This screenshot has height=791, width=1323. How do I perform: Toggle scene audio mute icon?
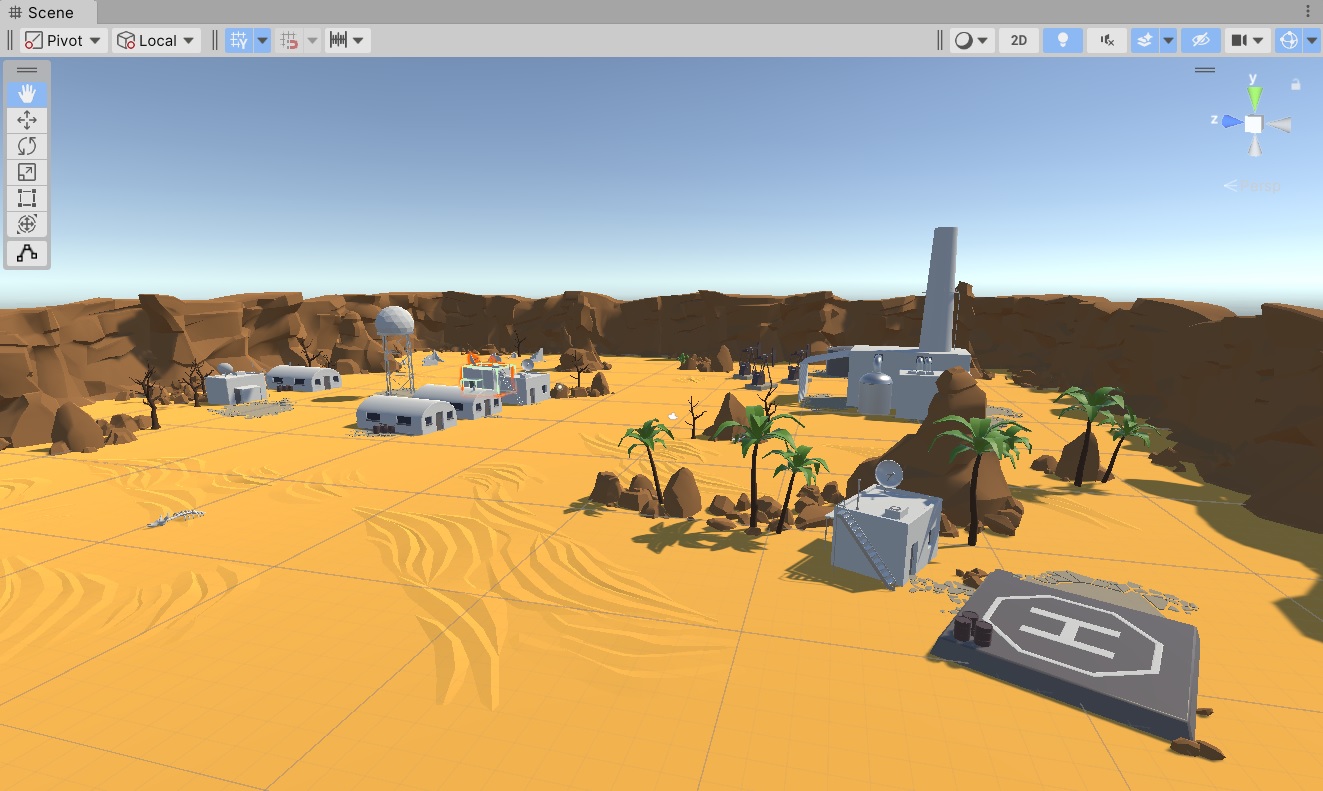tap(1107, 40)
